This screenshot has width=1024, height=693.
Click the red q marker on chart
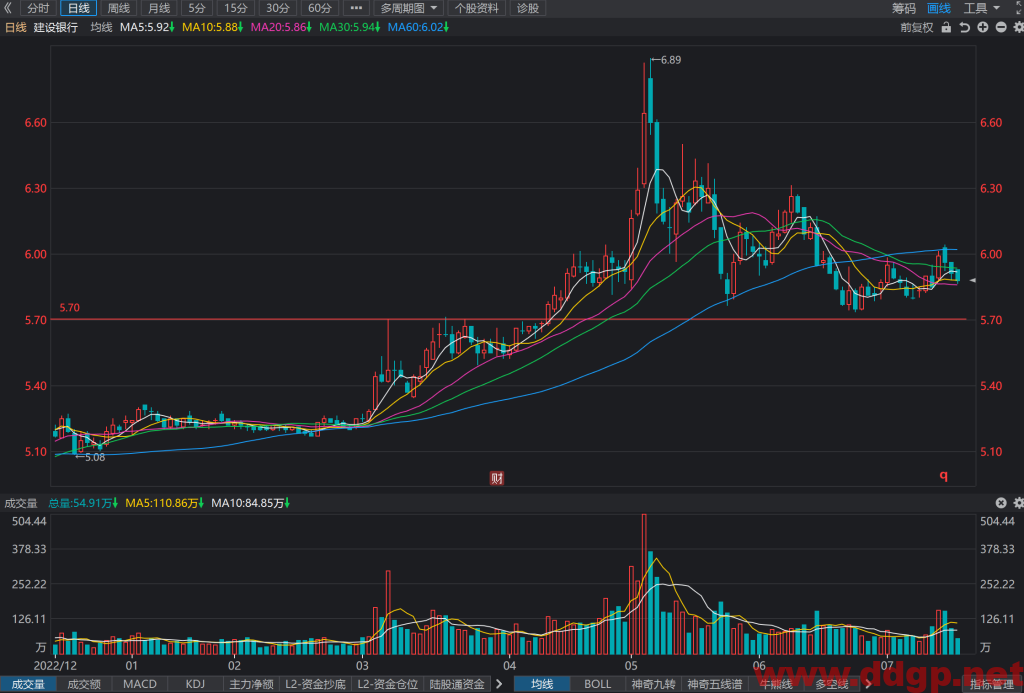click(944, 475)
